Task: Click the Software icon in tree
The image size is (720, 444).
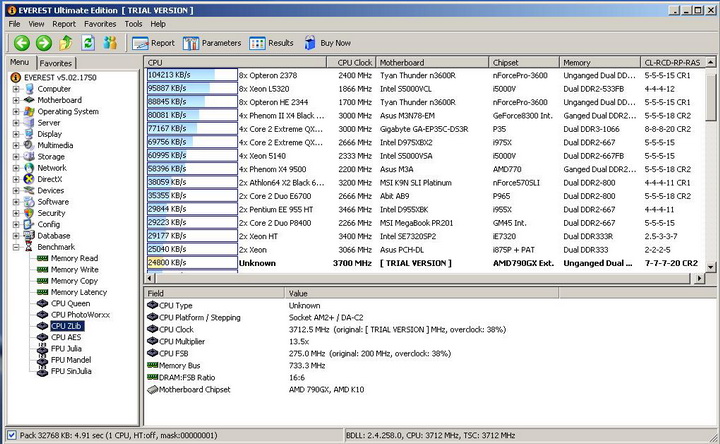Action: pos(29,202)
